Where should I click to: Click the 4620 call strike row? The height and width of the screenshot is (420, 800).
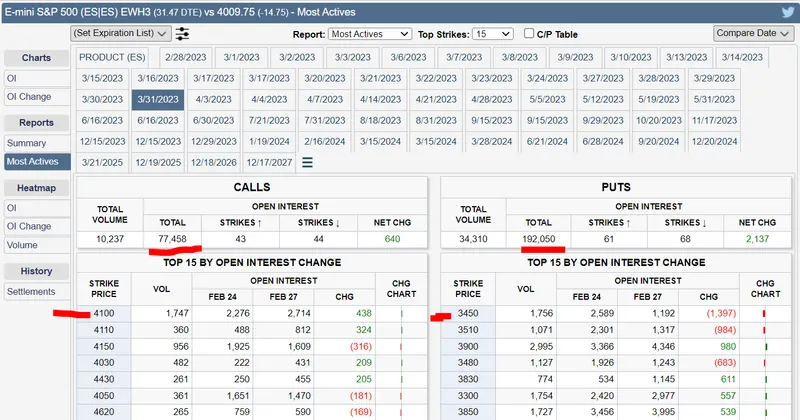coord(252,411)
